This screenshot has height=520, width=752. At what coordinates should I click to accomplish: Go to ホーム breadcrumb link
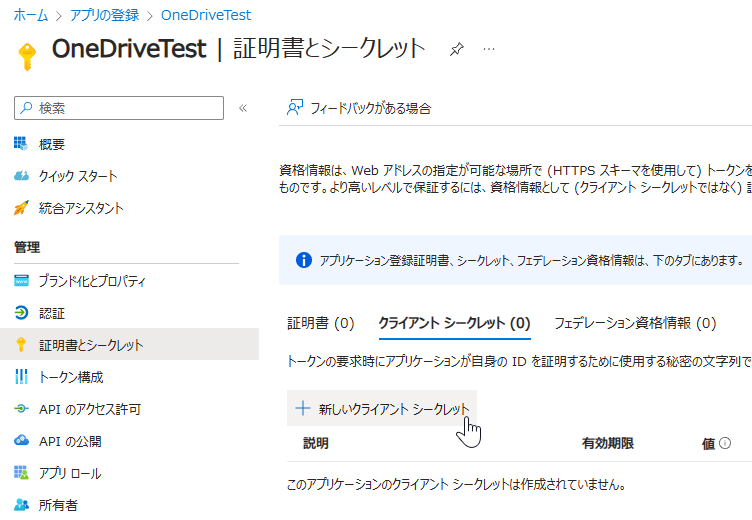point(31,15)
